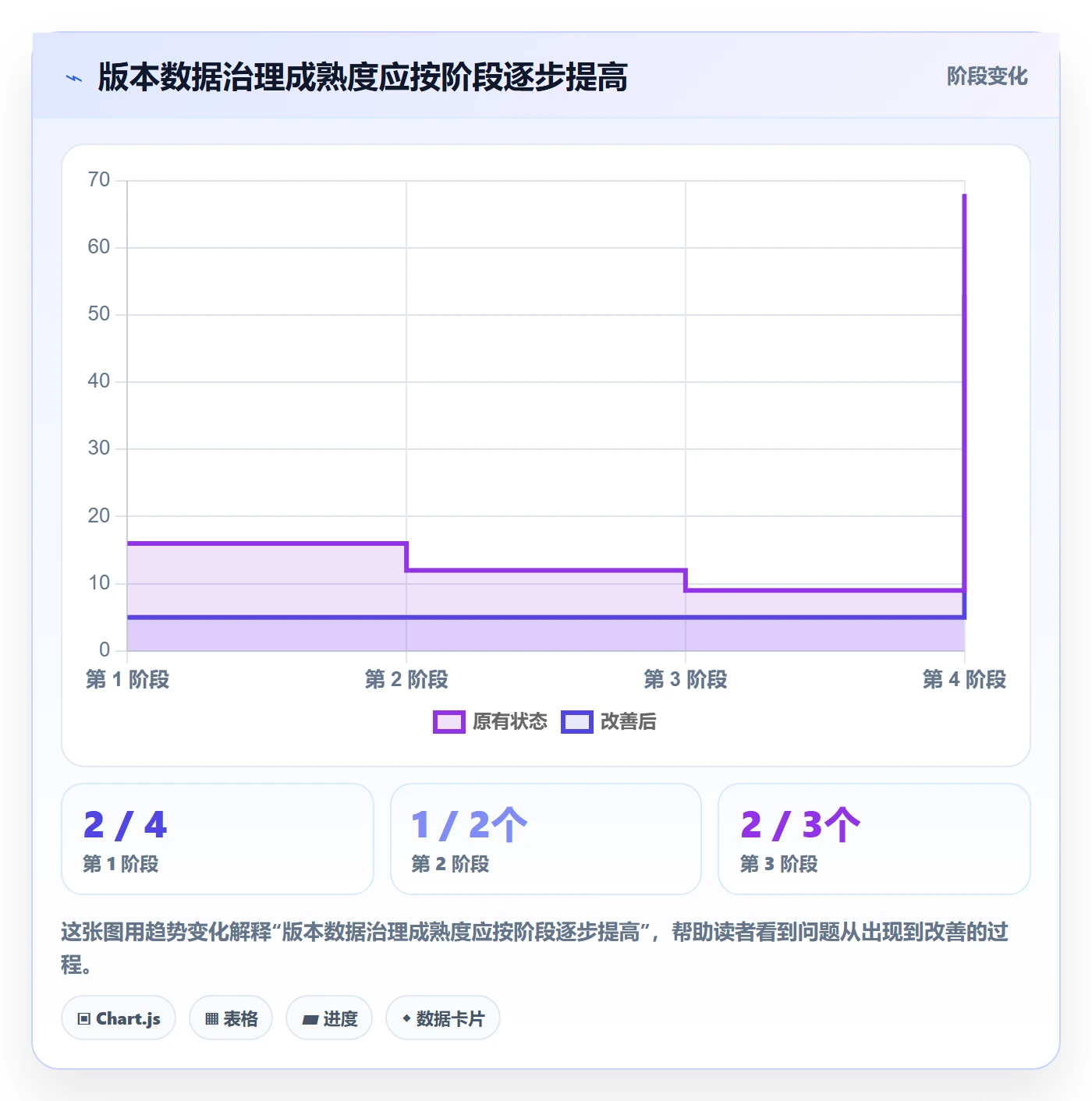Viewport: 1092px width, 1101px height.
Task: Click the 数据卡片 tag
Action: pyautogui.click(x=443, y=1018)
